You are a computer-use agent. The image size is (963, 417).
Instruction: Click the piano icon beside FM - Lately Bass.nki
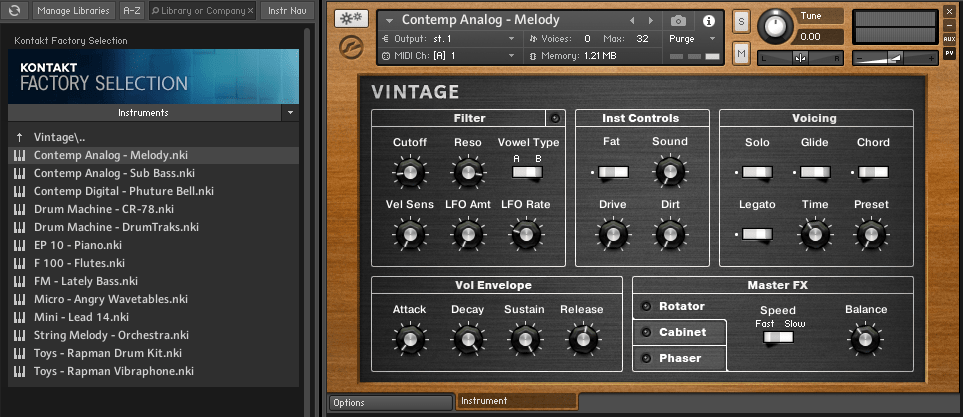20,281
